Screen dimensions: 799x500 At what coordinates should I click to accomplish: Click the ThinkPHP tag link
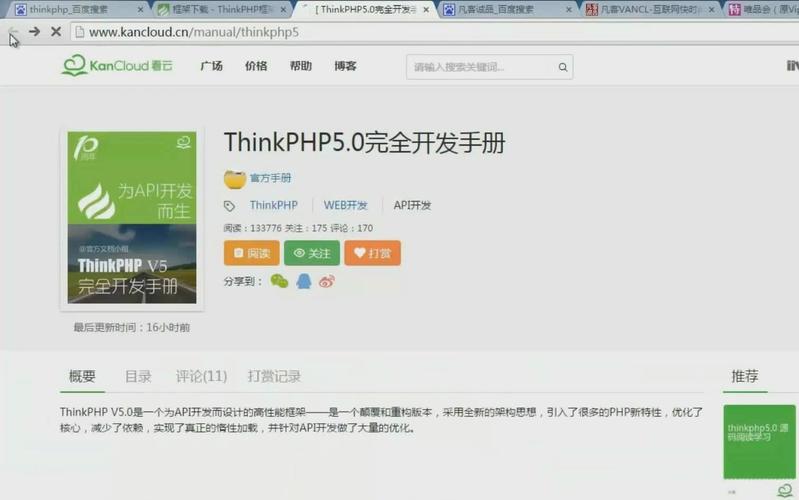[x=274, y=205]
